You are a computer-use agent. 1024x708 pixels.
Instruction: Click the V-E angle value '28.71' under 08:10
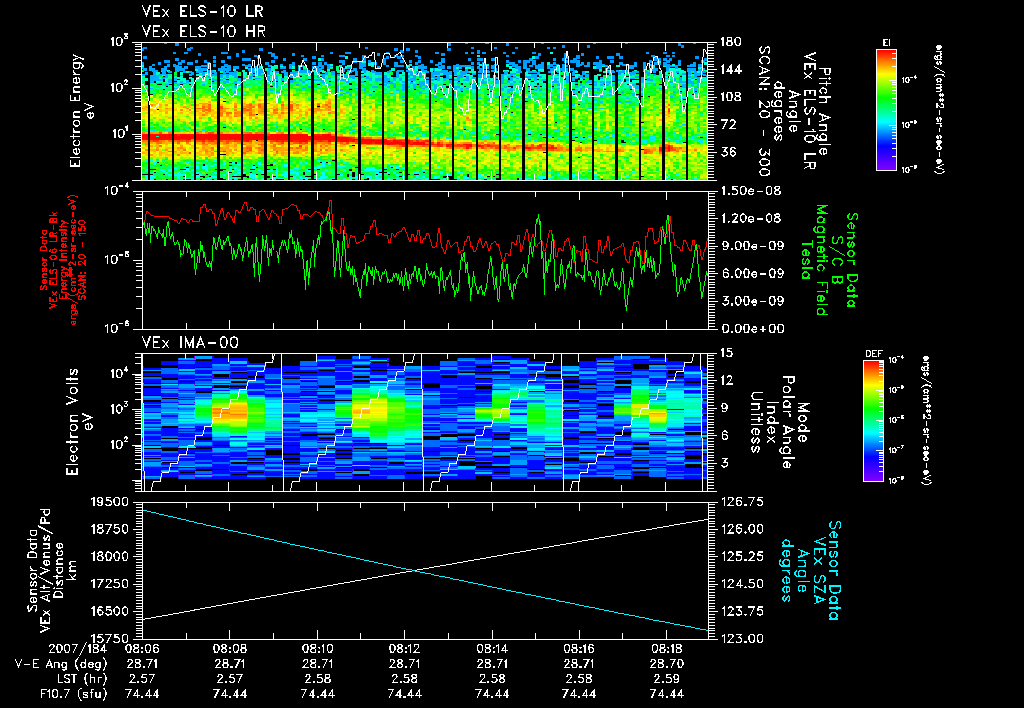coord(317,664)
